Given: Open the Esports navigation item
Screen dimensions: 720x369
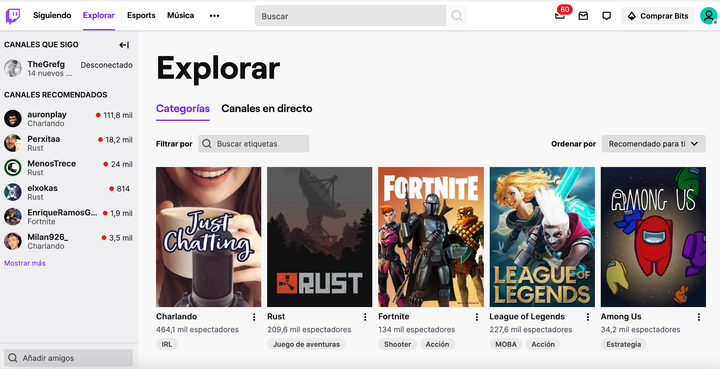Looking at the screenshot, I should tap(141, 15).
